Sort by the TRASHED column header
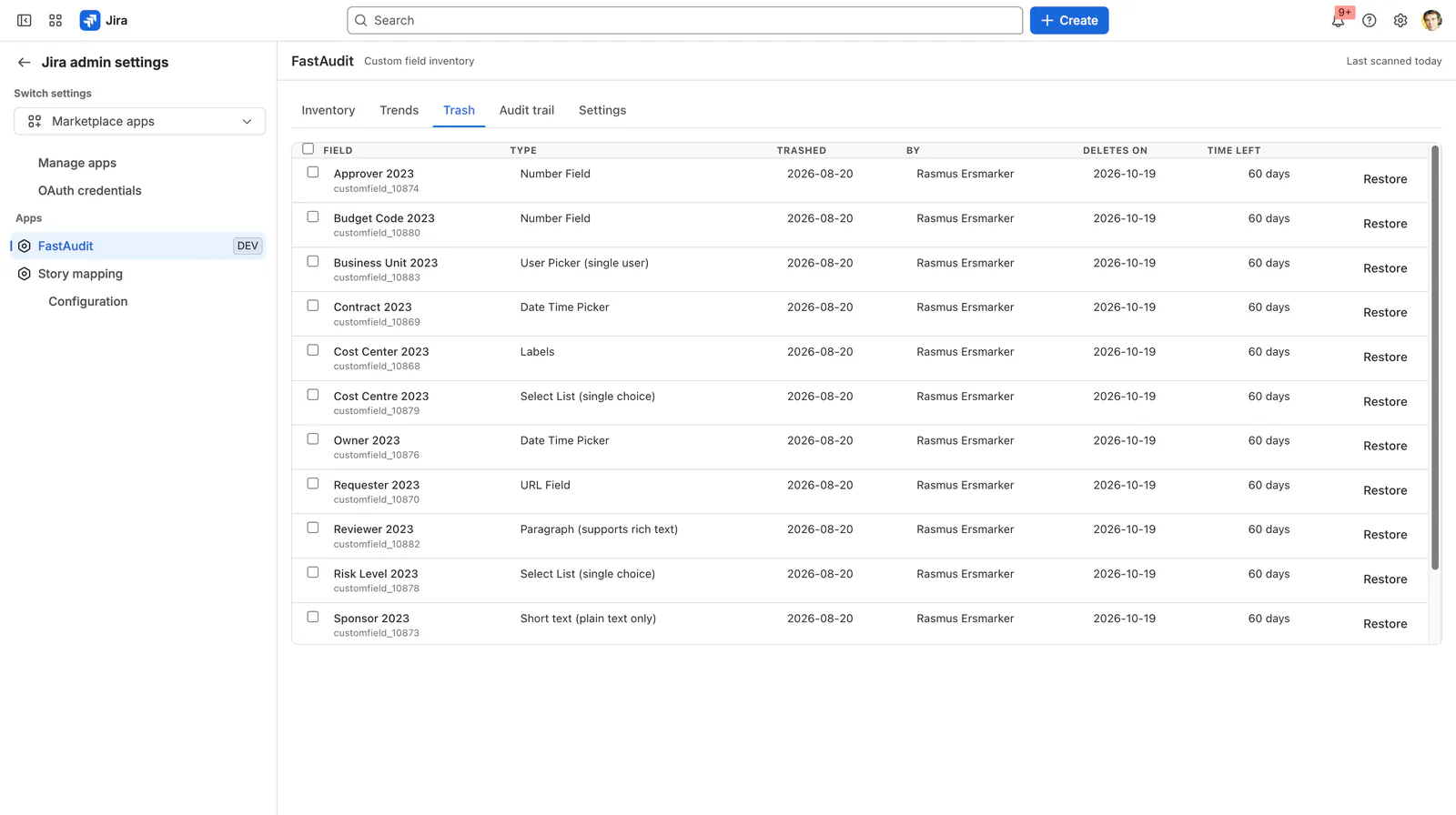The image size is (1456, 815). point(802,150)
